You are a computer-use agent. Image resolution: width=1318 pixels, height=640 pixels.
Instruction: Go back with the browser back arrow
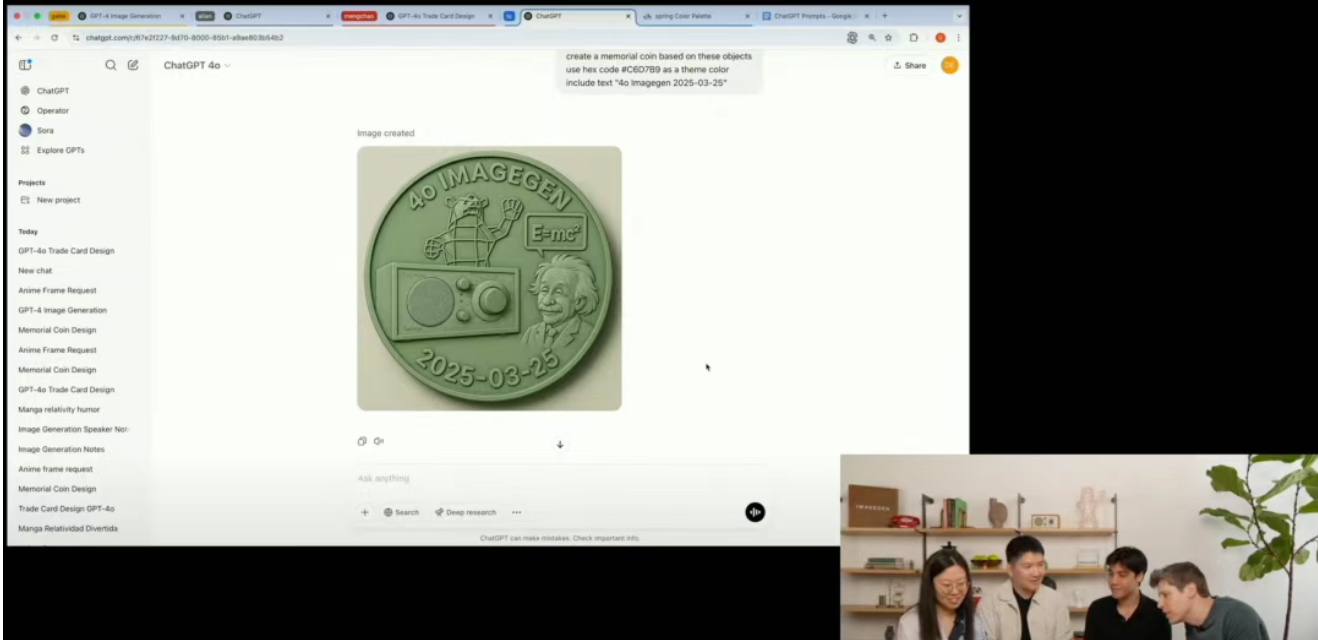click(x=18, y=37)
